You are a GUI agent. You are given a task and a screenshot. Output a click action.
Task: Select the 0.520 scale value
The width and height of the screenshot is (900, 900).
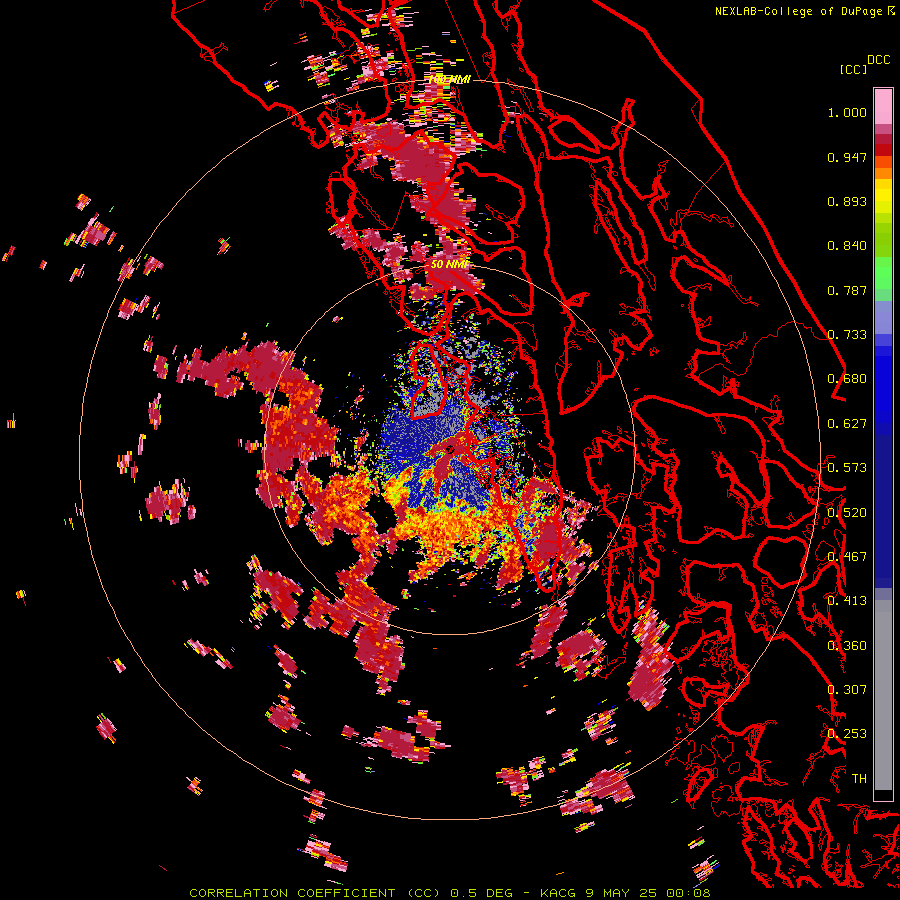[x=847, y=513]
